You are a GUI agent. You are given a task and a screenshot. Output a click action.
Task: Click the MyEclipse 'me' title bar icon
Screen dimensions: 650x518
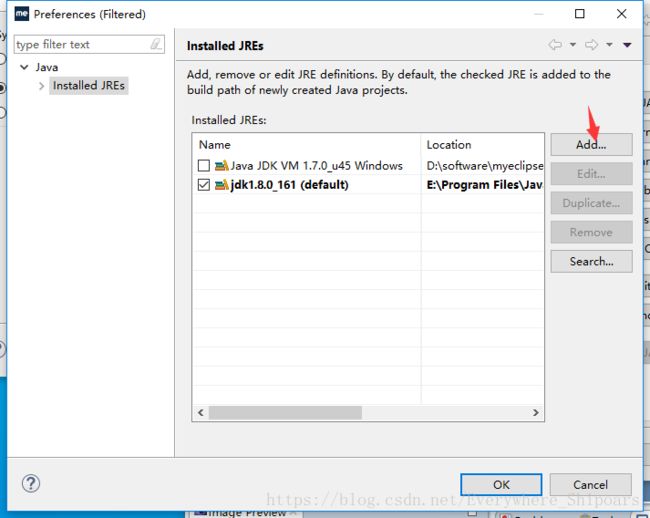tap(22, 14)
